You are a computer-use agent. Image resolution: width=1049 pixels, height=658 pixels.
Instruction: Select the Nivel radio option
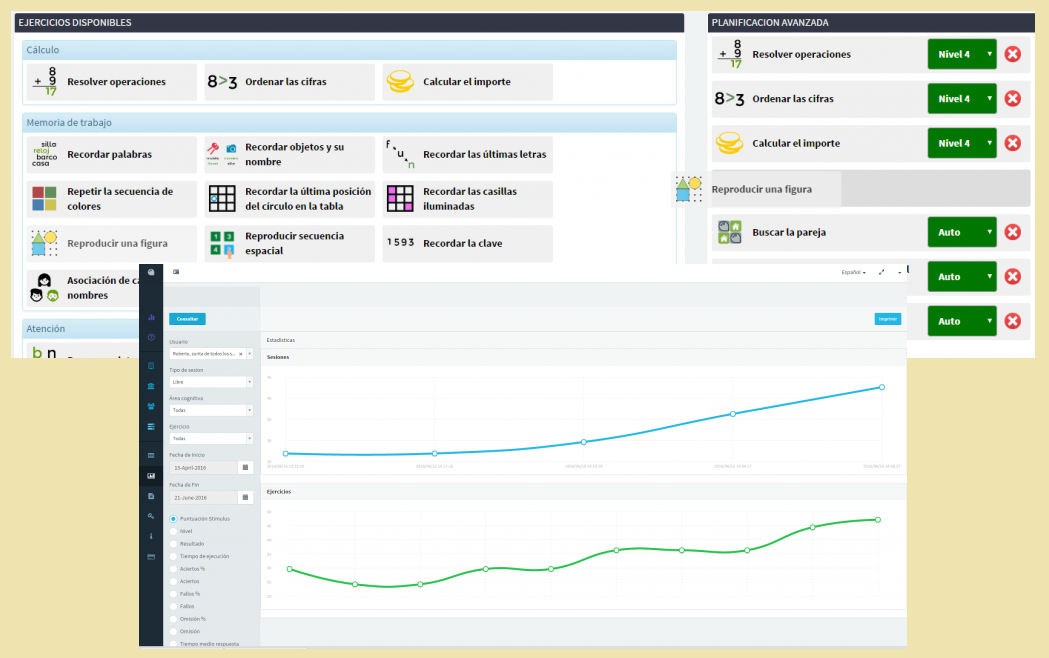[173, 531]
